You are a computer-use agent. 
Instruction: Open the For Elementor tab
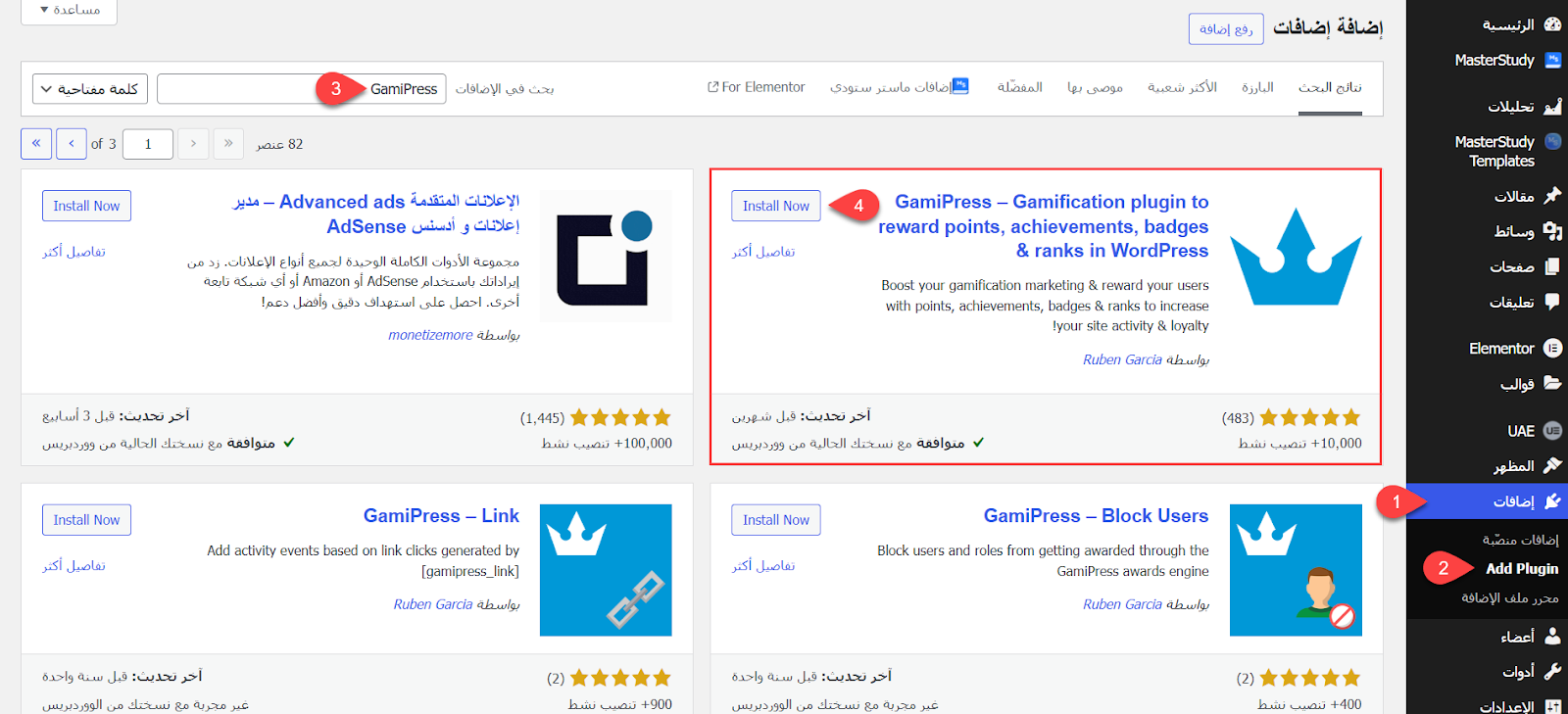click(x=757, y=87)
